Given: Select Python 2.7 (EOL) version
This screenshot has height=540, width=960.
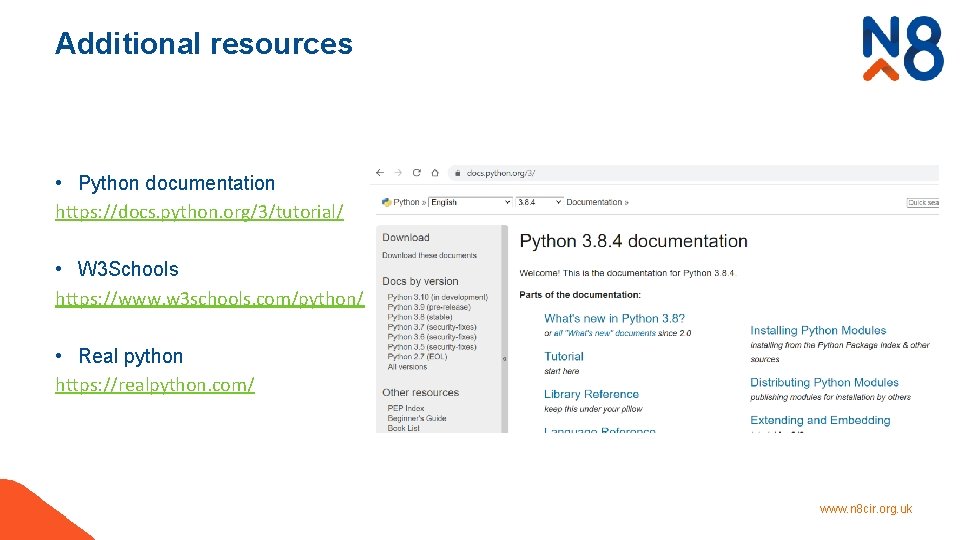Looking at the screenshot, I should [x=418, y=356].
